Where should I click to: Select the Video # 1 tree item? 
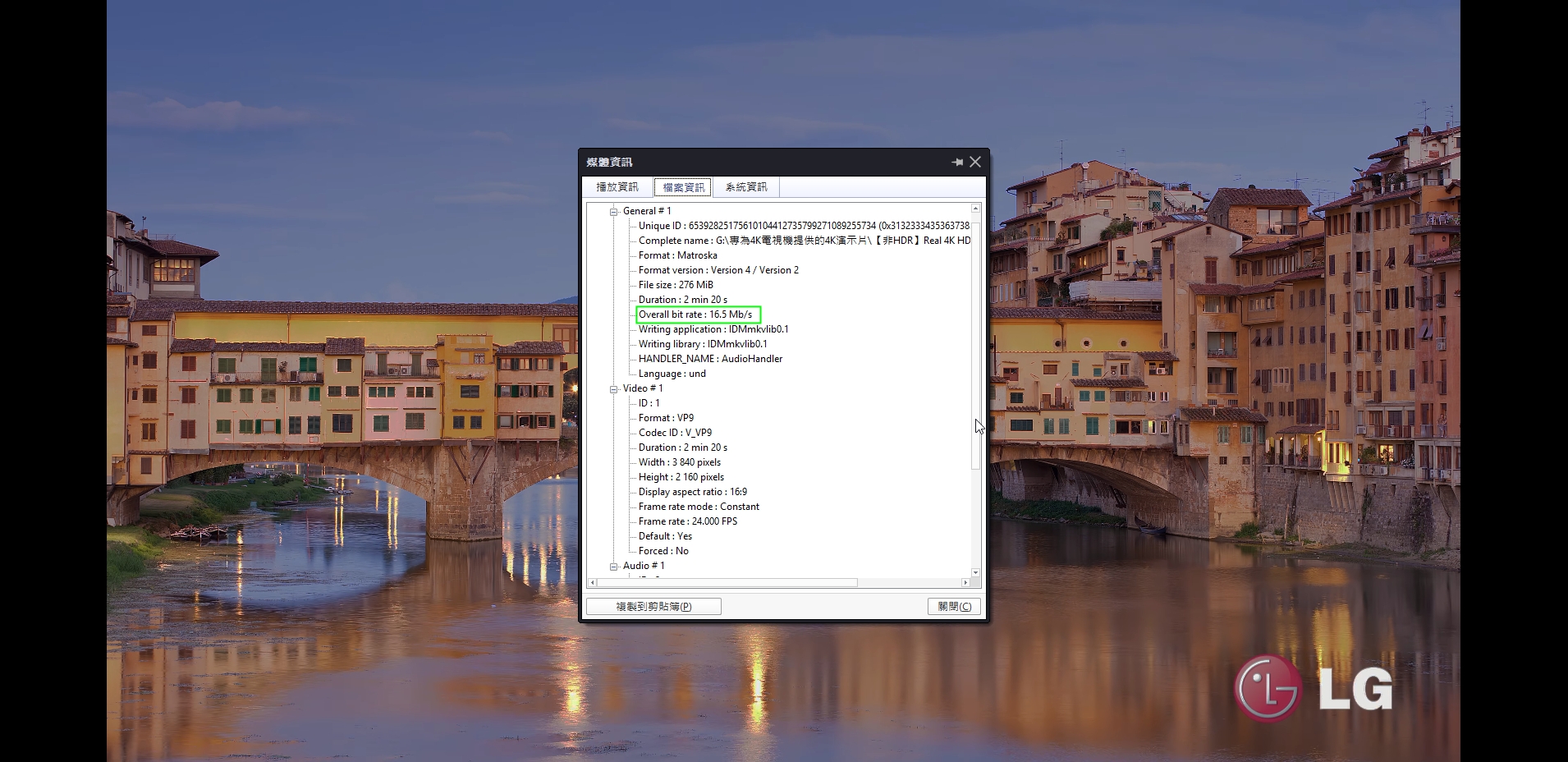[x=643, y=388]
